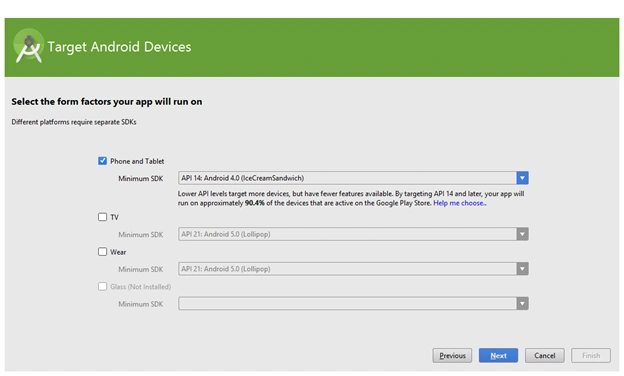Image resolution: width=624 pixels, height=376 pixels.
Task: Click the API 14: Android 4.0 combo box
Action: pos(353,178)
